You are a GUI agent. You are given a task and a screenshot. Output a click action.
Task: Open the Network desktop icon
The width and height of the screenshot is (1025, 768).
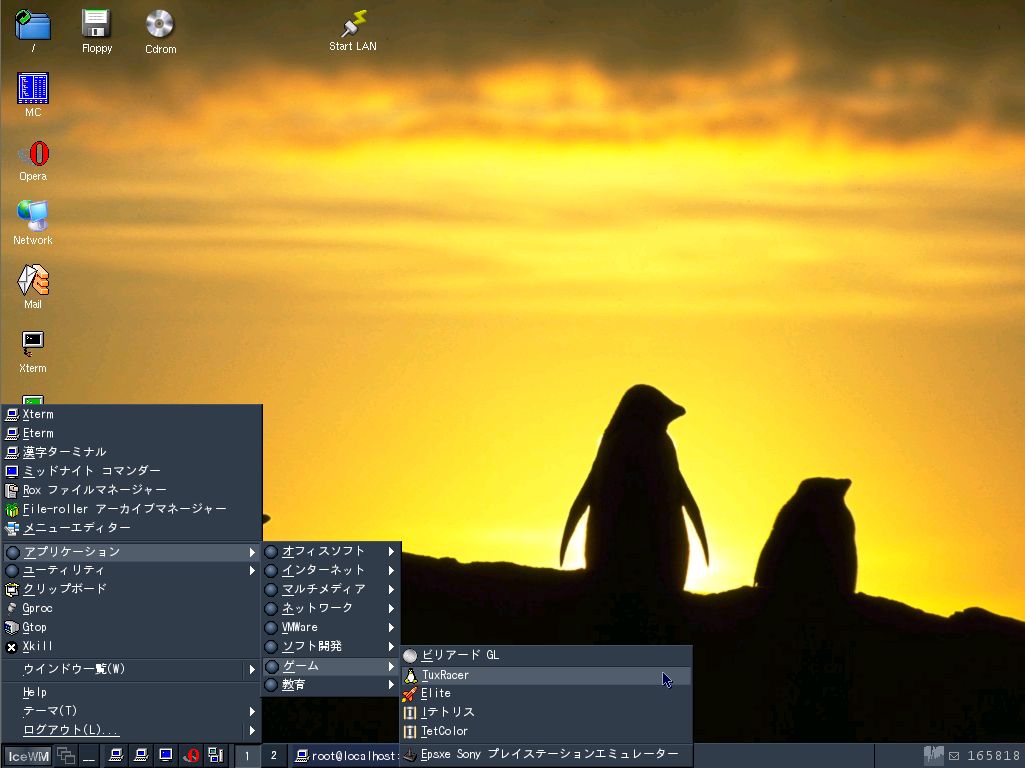33,222
